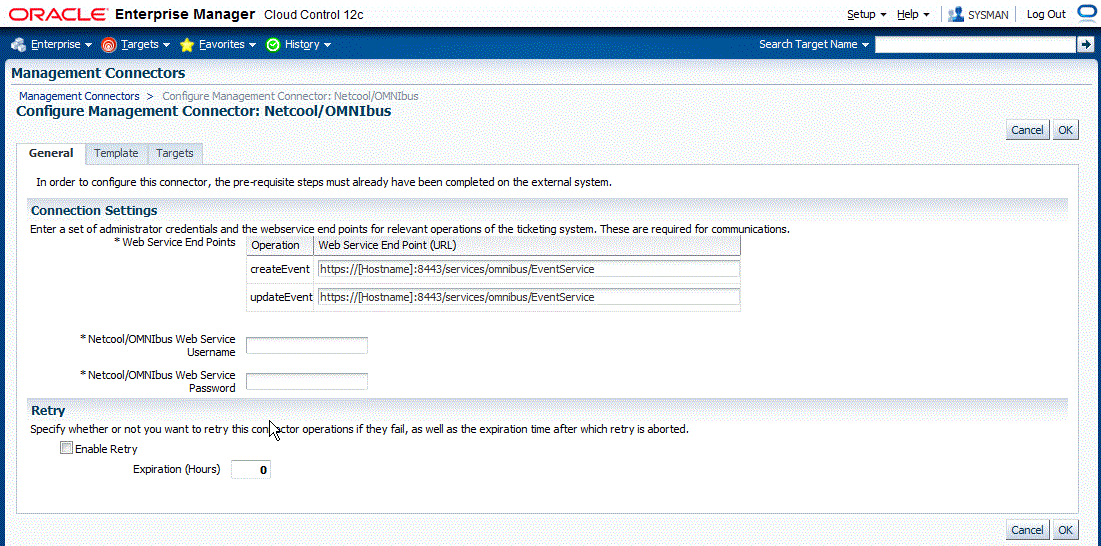This screenshot has height=546, width=1101.
Task: Click the Oracle logo
Action: pyautogui.click(x=58, y=14)
